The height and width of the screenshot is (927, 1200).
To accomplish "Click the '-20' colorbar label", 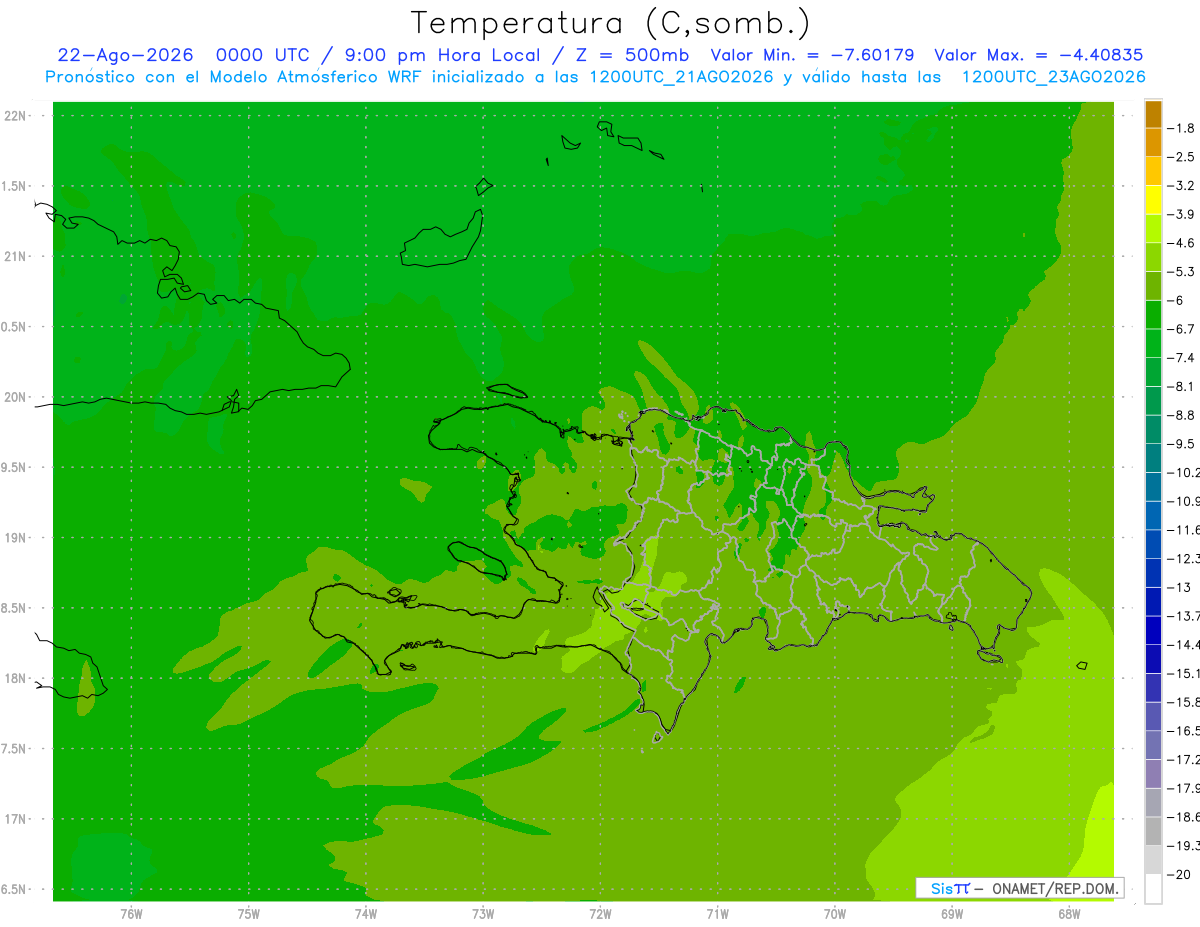I will 1180,874.
